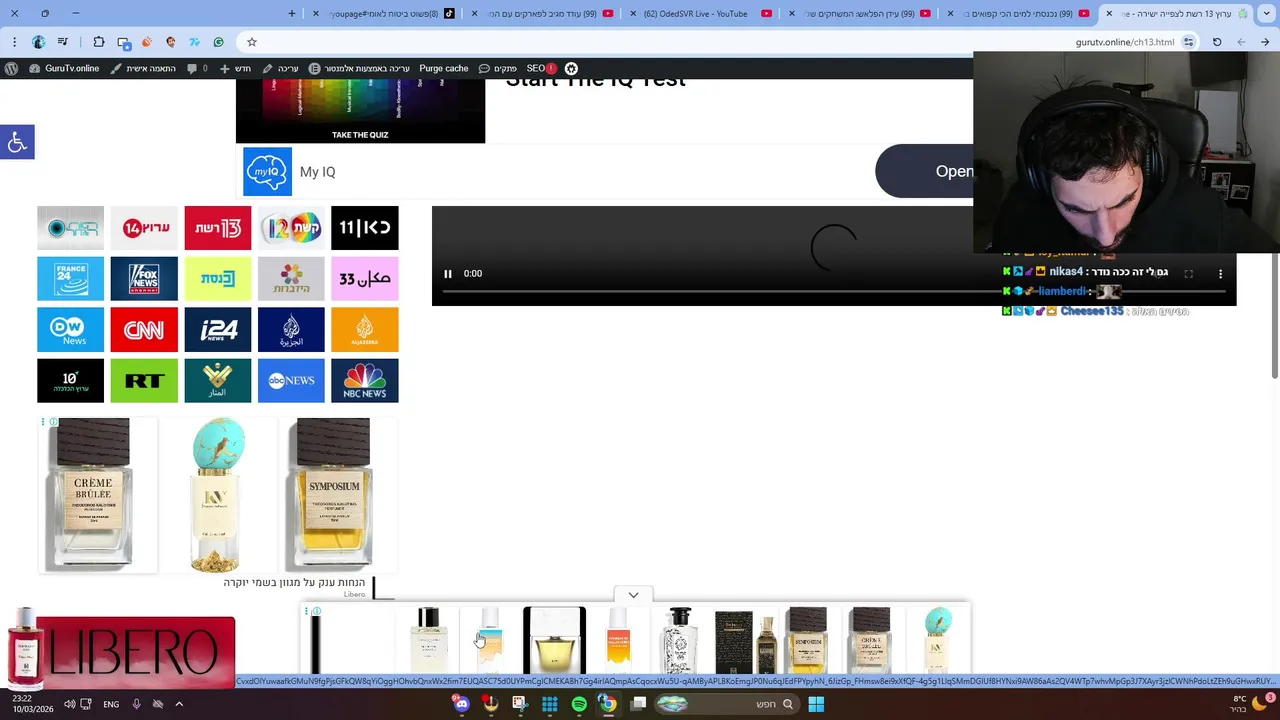
Task: Open the Channel 14 stream tile
Action: pyautogui.click(x=144, y=228)
